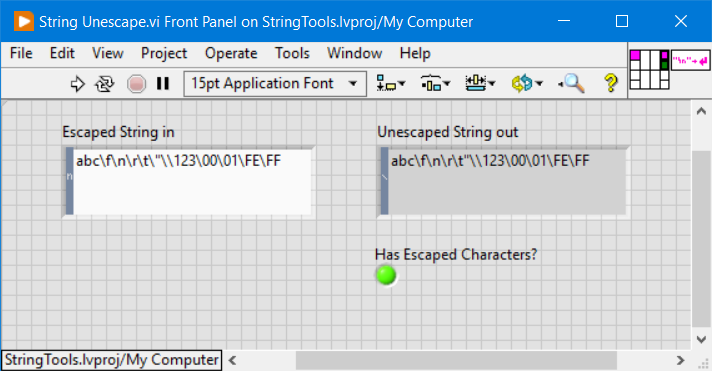The width and height of the screenshot is (712, 371).
Task: Click the vertical scrollbar up arrow
Action: (x=701, y=111)
